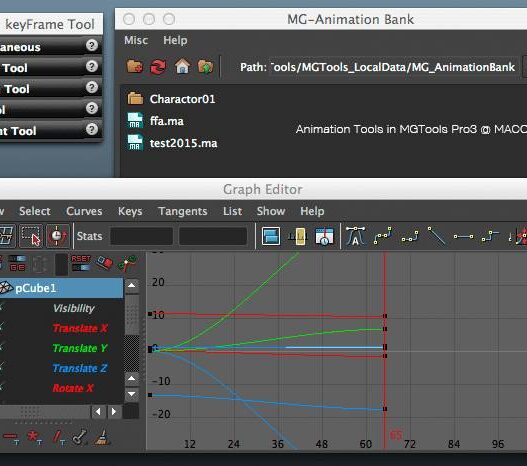Click the help button on the second Tool row
The image size is (527, 466).
[x=91, y=87]
